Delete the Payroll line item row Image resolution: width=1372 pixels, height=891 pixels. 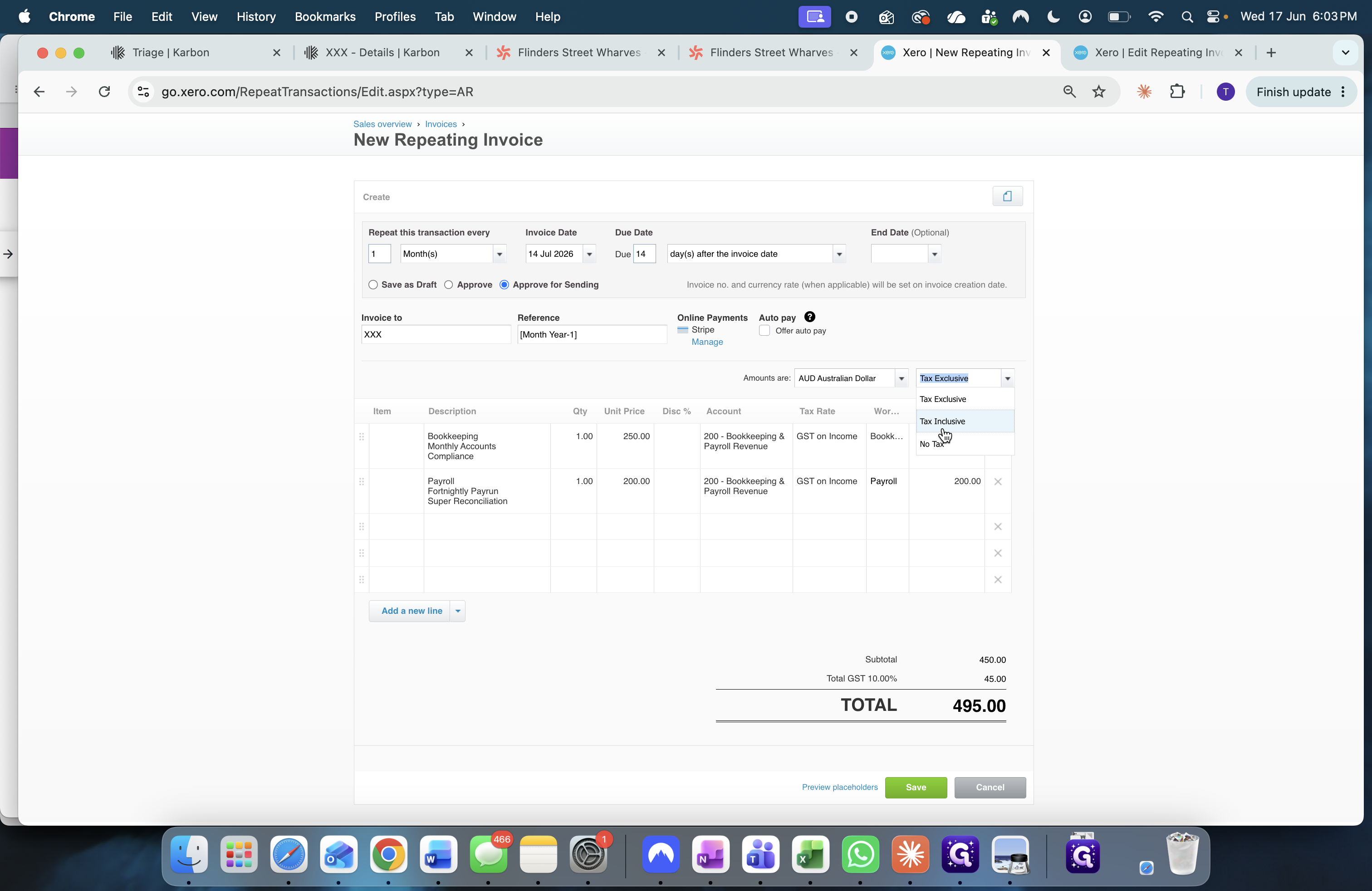tap(998, 482)
